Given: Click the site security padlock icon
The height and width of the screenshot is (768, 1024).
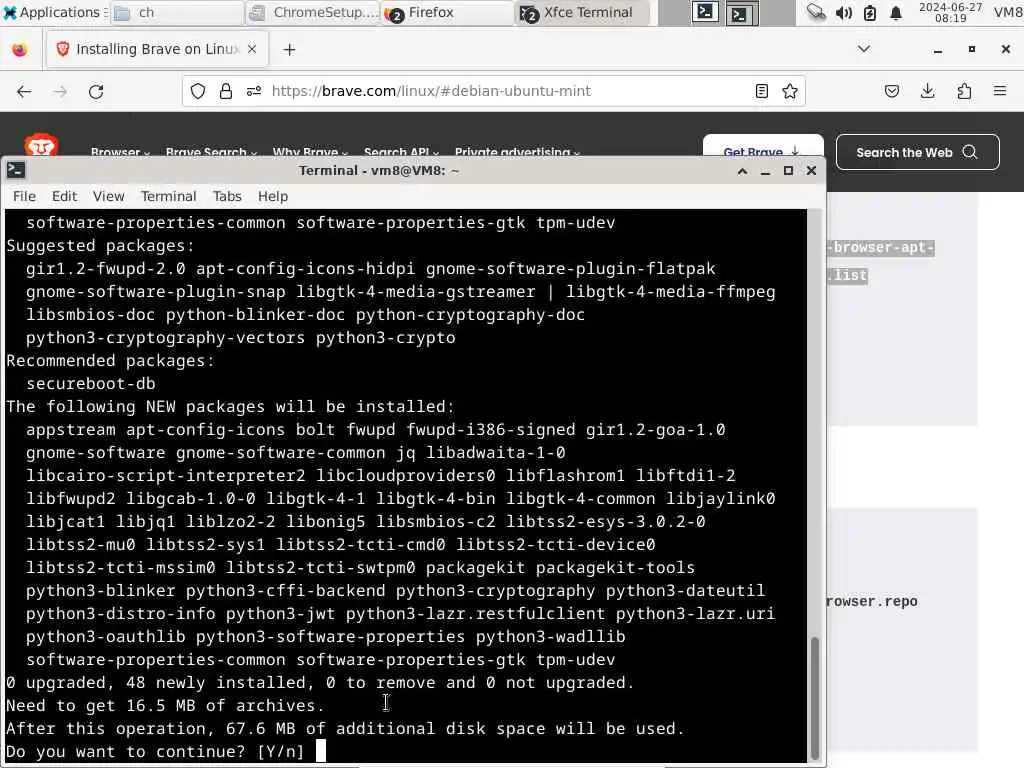Looking at the screenshot, I should [x=226, y=91].
